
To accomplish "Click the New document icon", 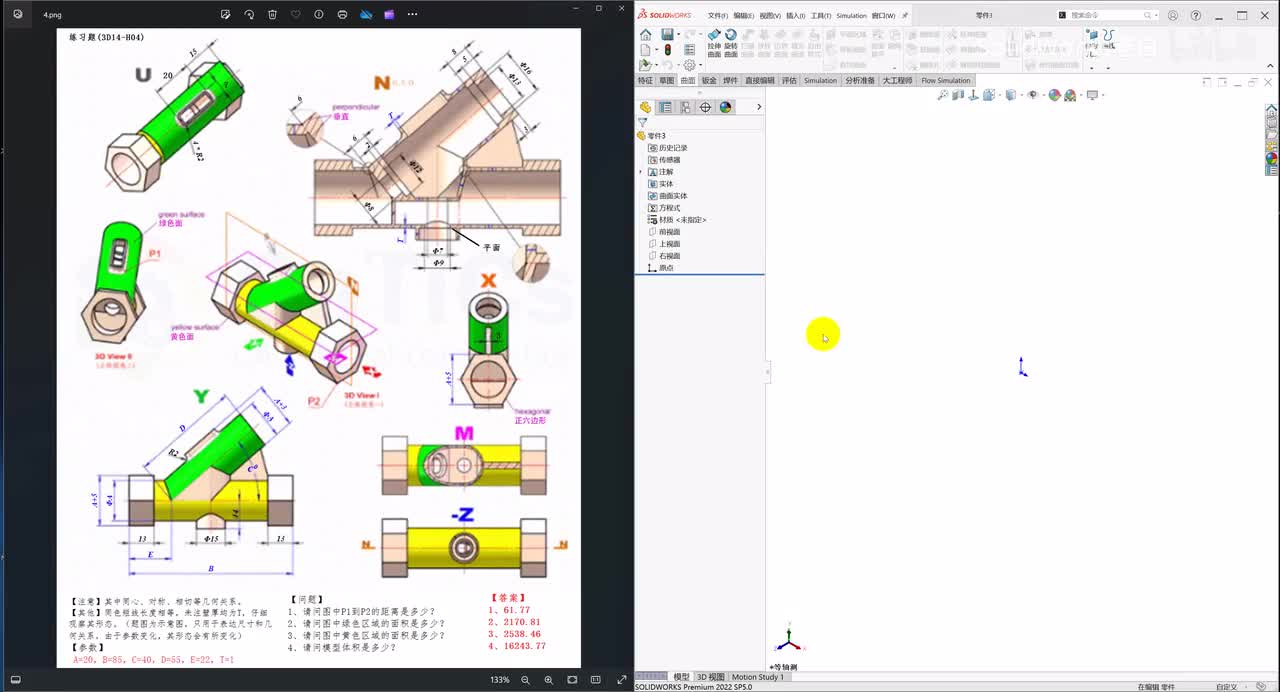I will 645,50.
